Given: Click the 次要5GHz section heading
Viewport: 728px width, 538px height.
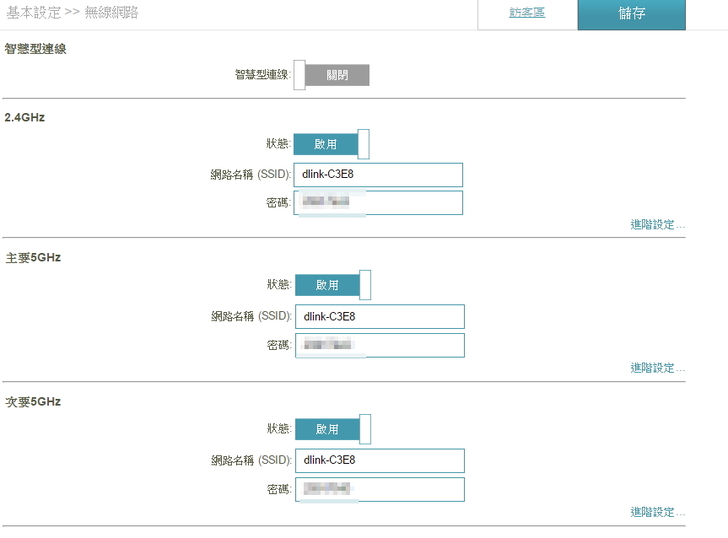Looking at the screenshot, I should 33,402.
